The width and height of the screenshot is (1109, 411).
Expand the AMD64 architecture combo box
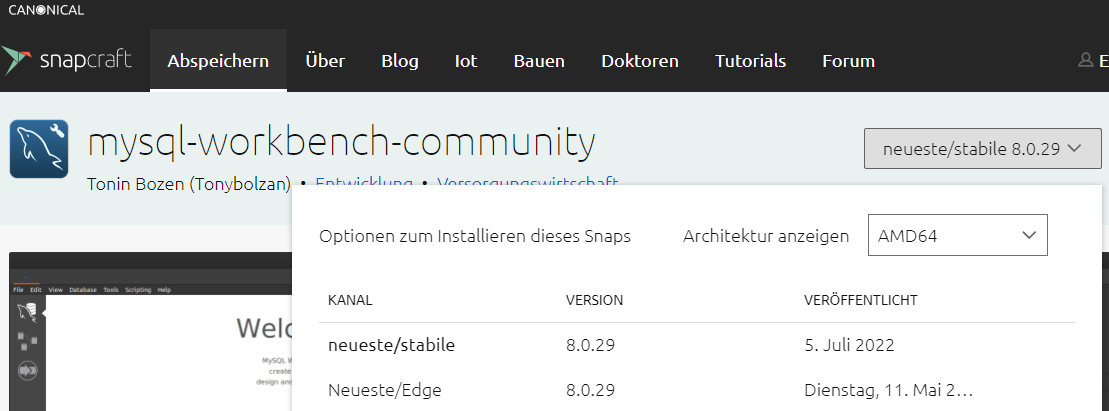tap(958, 236)
